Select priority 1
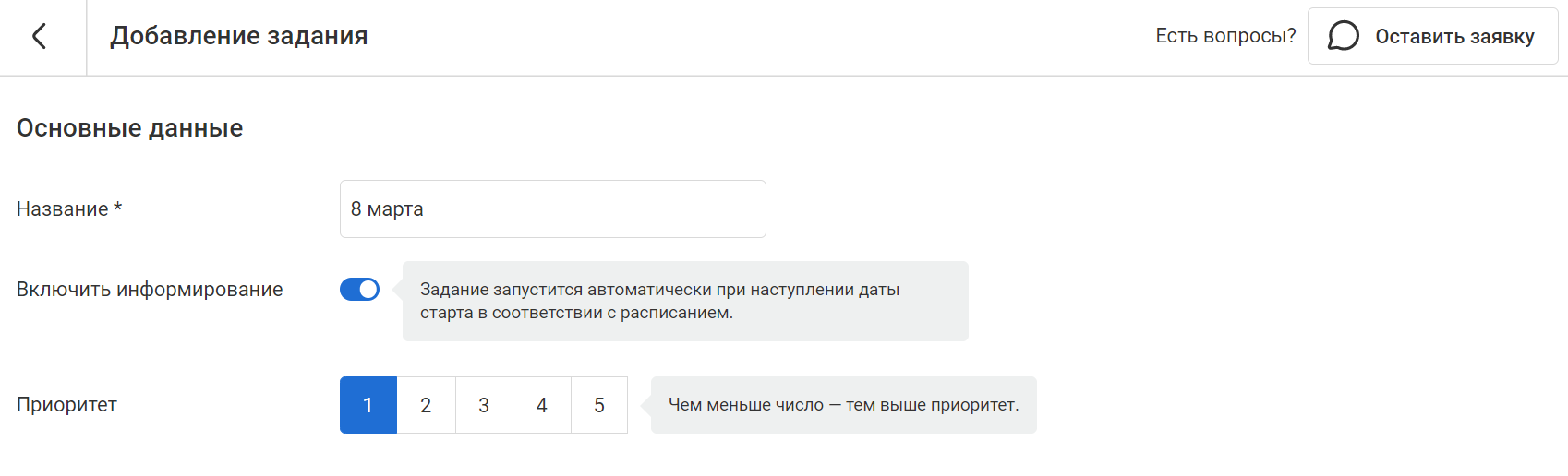 pos(368,405)
